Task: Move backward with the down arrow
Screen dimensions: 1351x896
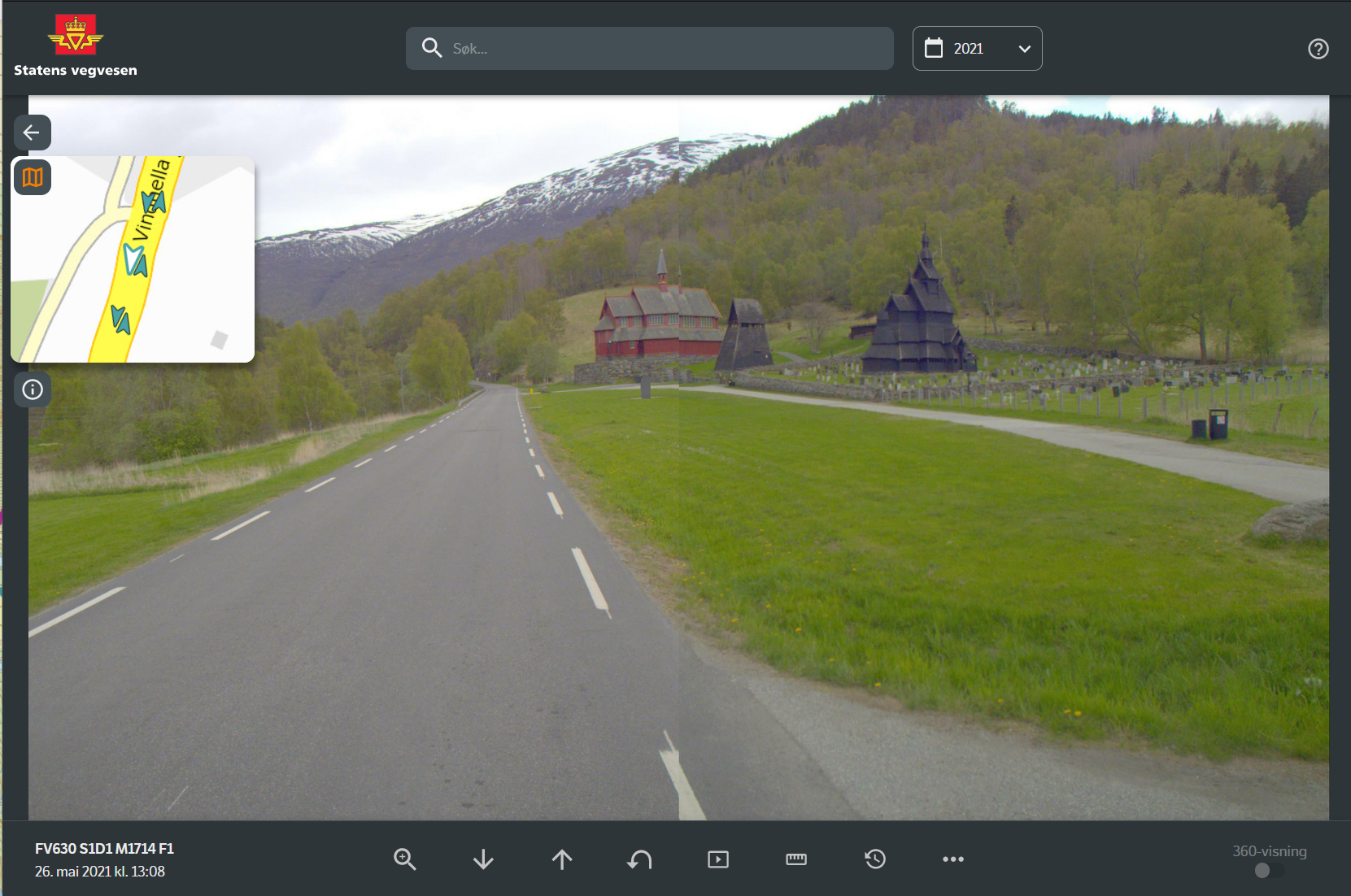Action: [x=483, y=859]
